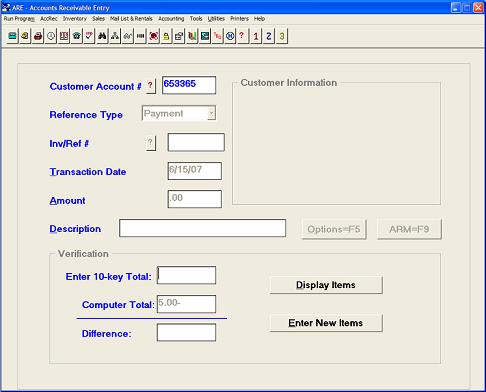Click the red question mark toolbar icon

click(242, 36)
